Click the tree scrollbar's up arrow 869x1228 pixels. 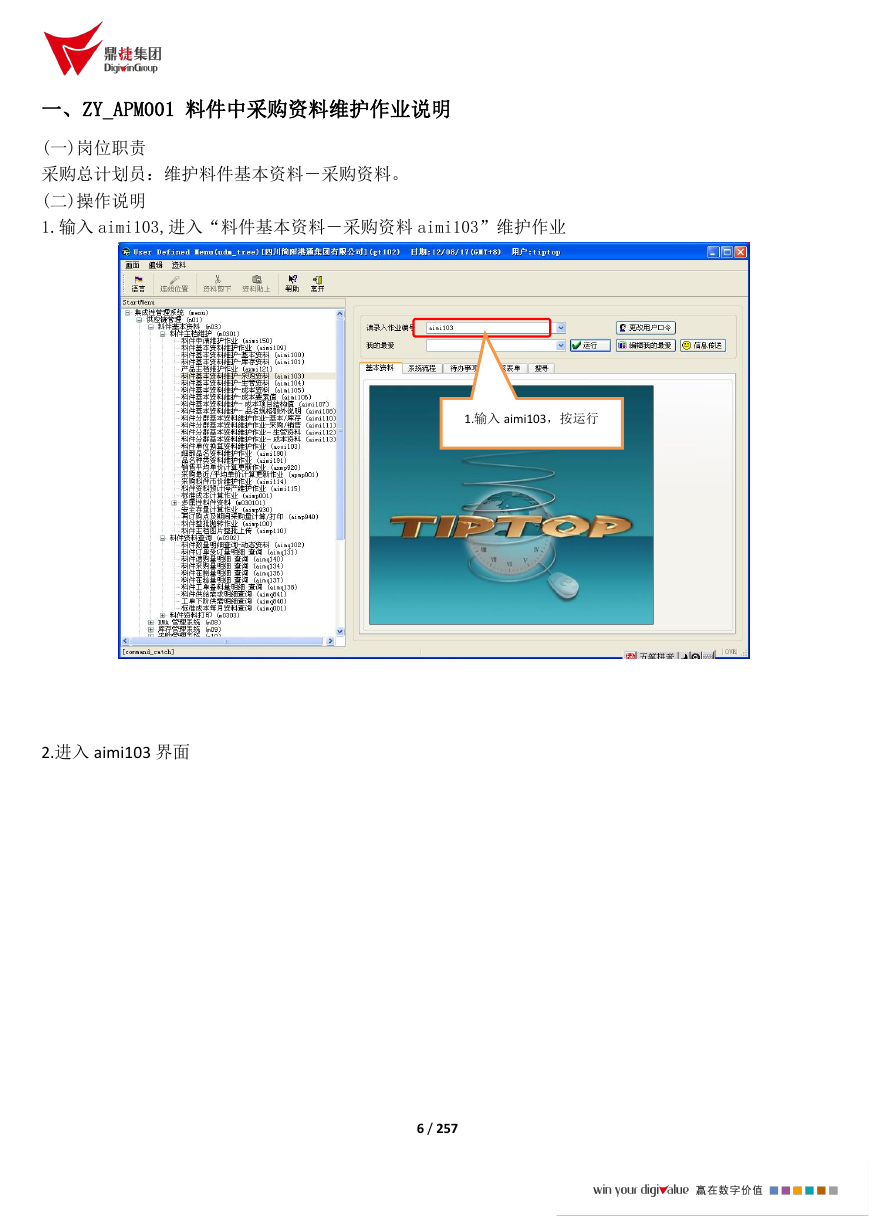tap(340, 312)
